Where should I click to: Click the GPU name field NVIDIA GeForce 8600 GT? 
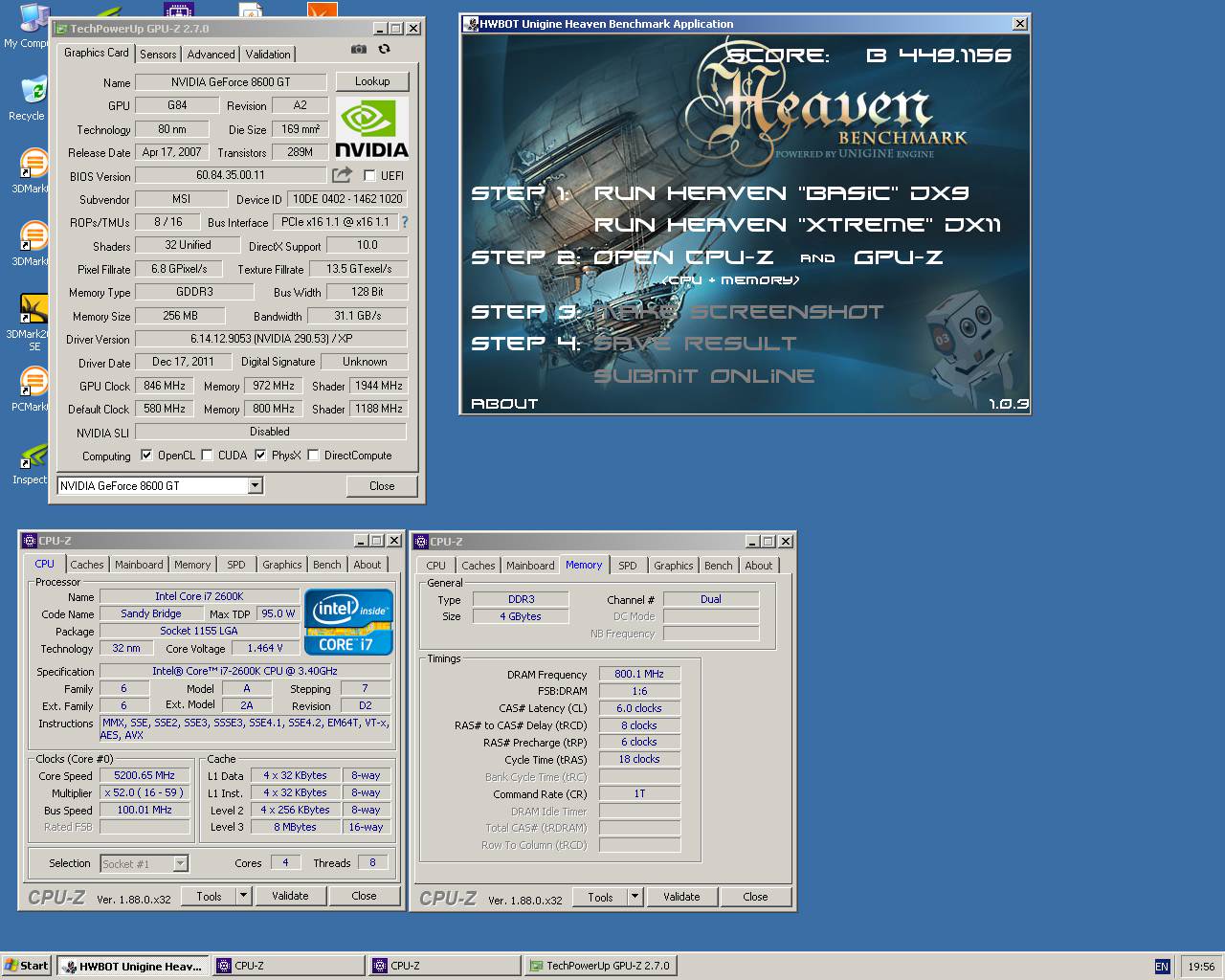[x=231, y=82]
